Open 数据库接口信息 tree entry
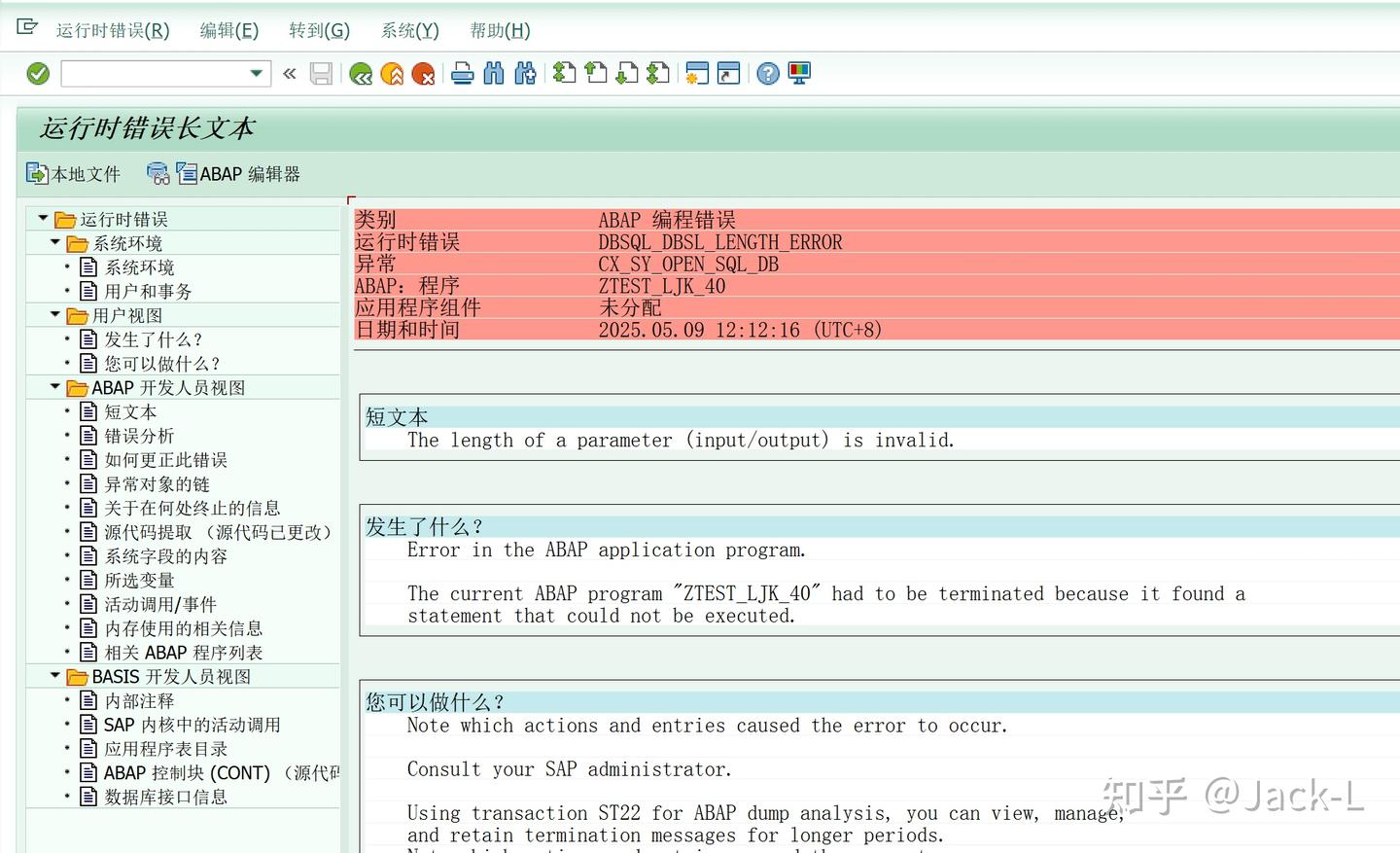The width and height of the screenshot is (1400, 853). (x=165, y=797)
